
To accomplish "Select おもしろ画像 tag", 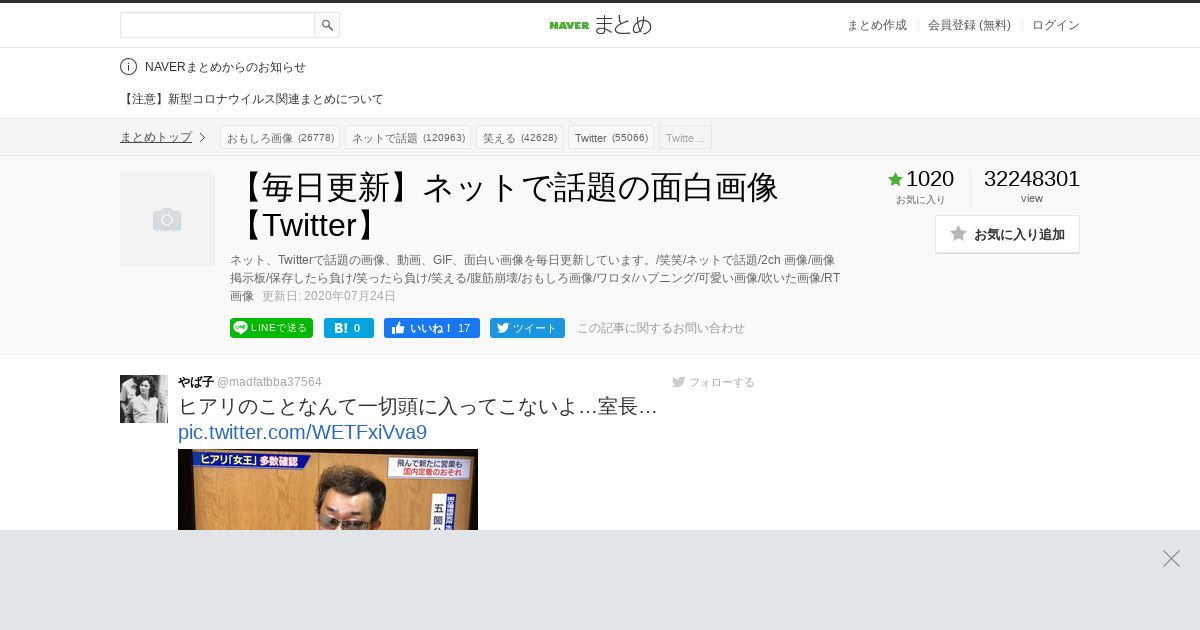I will (x=280, y=137).
